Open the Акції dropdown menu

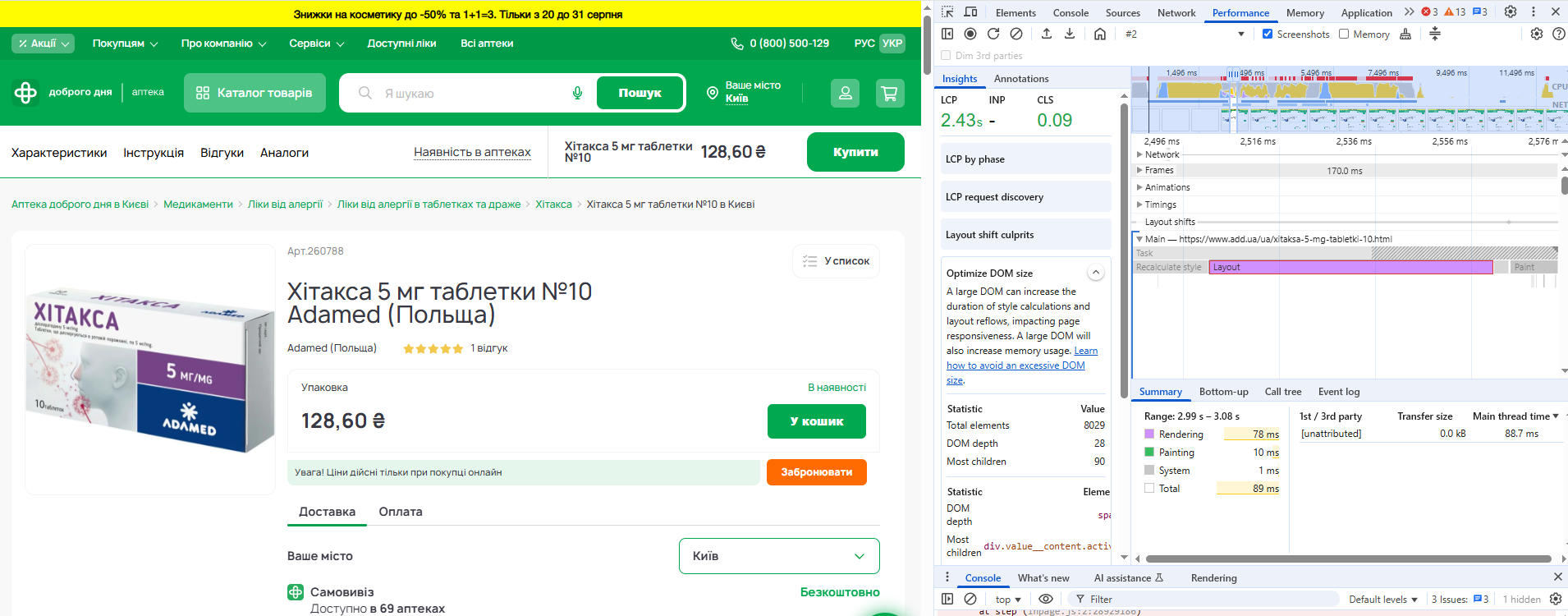[43, 44]
